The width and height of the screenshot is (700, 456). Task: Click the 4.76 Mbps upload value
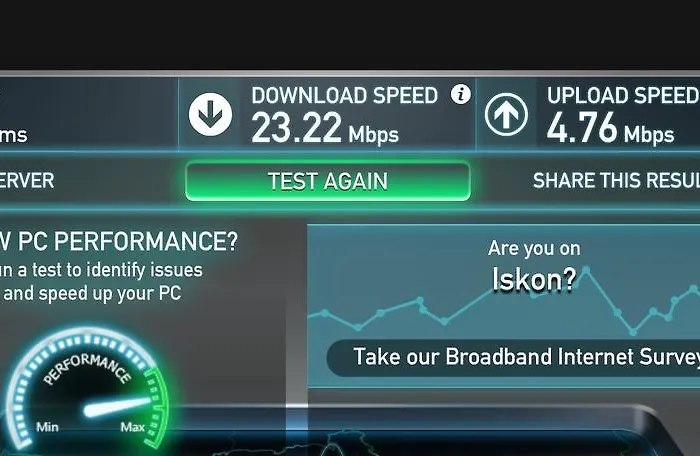click(610, 128)
